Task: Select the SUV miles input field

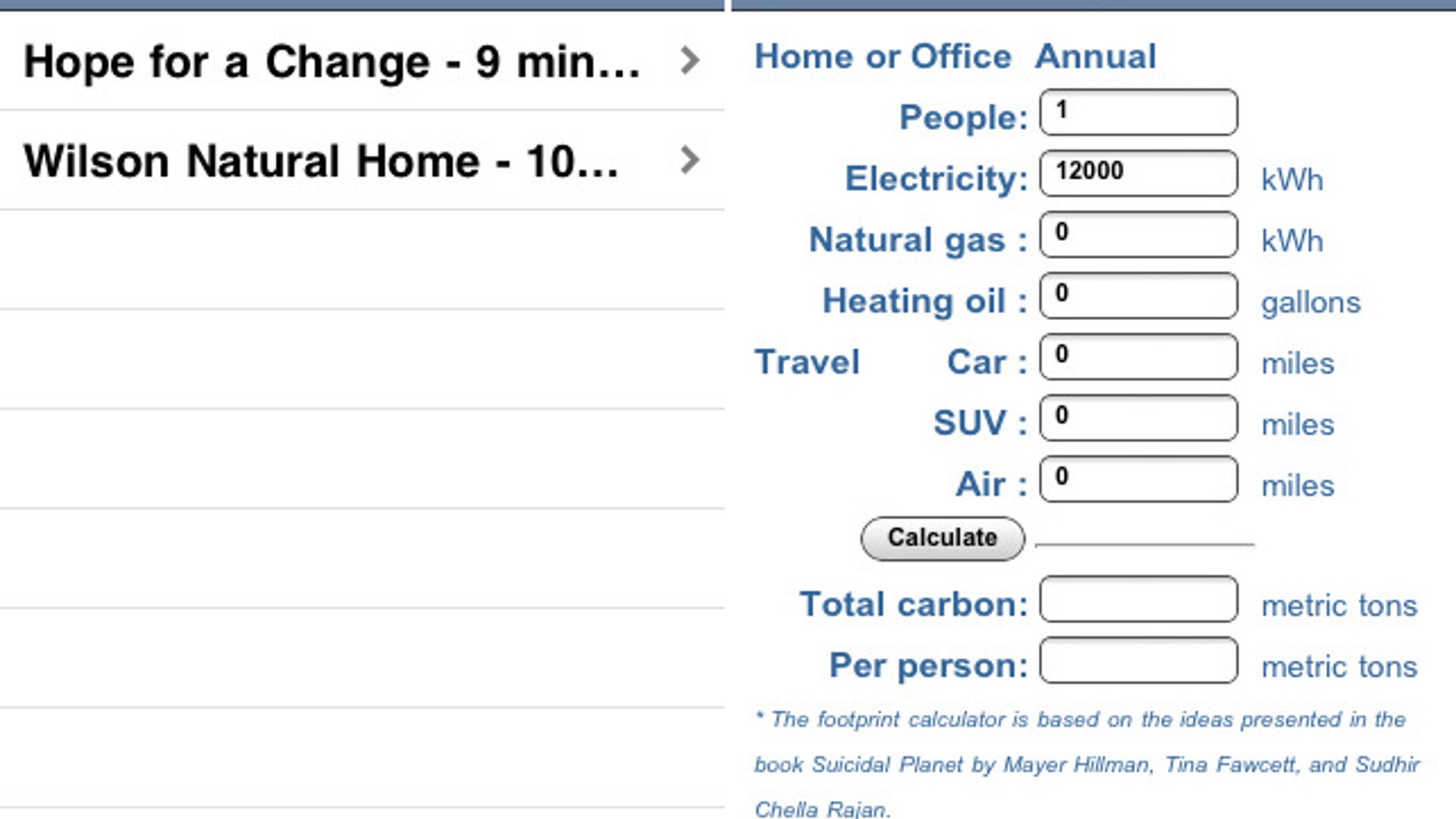Action: [1138, 418]
